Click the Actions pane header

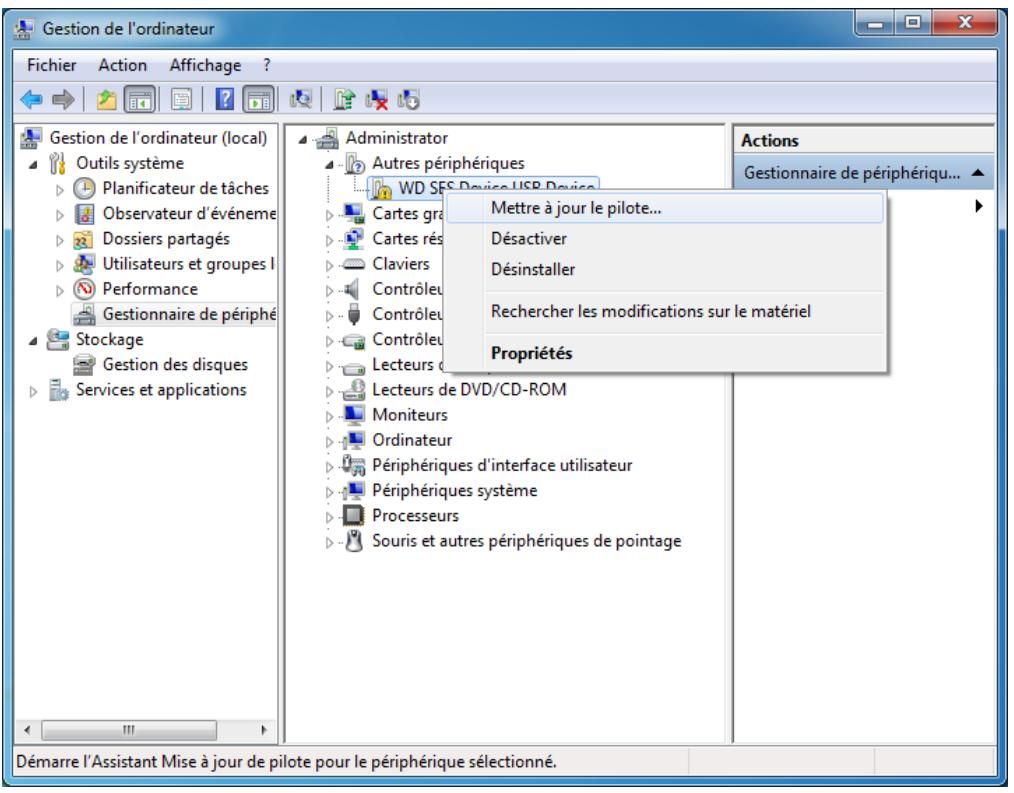coord(863,140)
